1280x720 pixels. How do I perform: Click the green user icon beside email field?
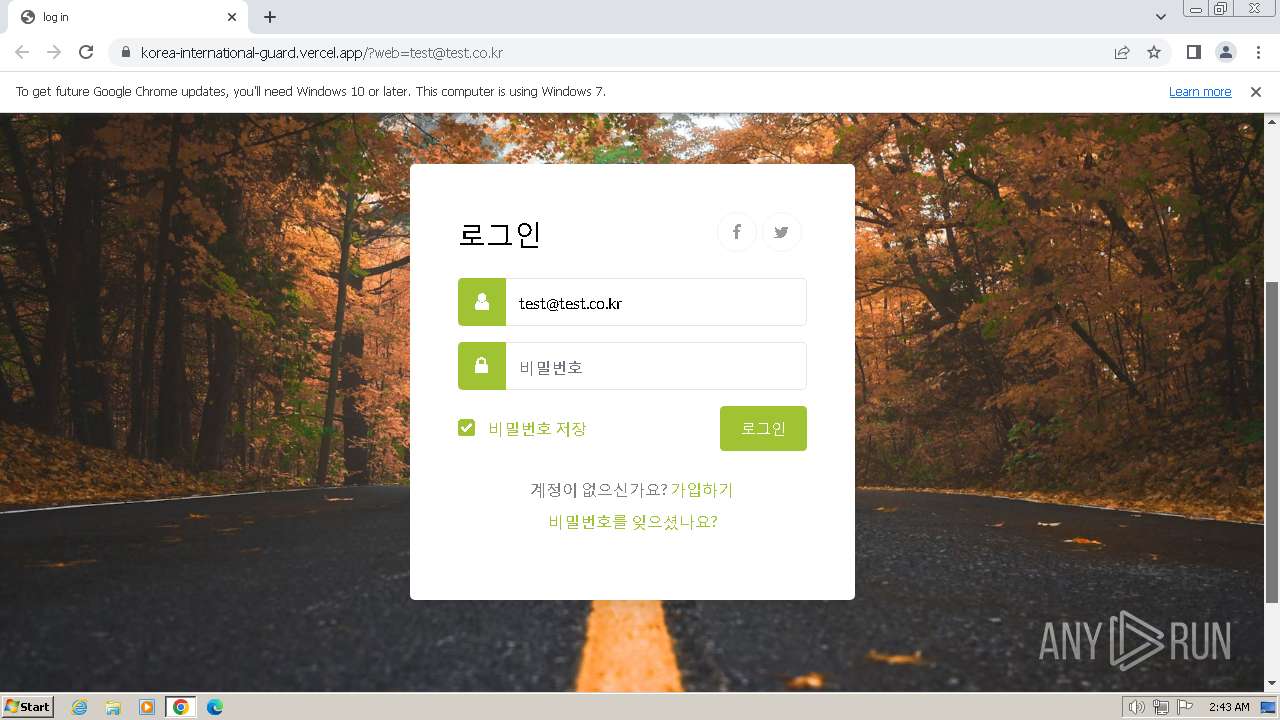(x=482, y=302)
